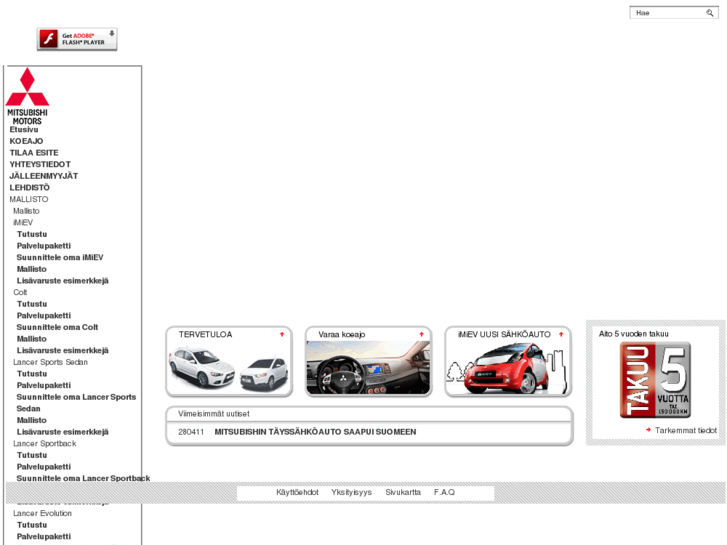The height and width of the screenshot is (545, 727).
Task: Click the Varaa koeajo card title
Action: tap(342, 334)
